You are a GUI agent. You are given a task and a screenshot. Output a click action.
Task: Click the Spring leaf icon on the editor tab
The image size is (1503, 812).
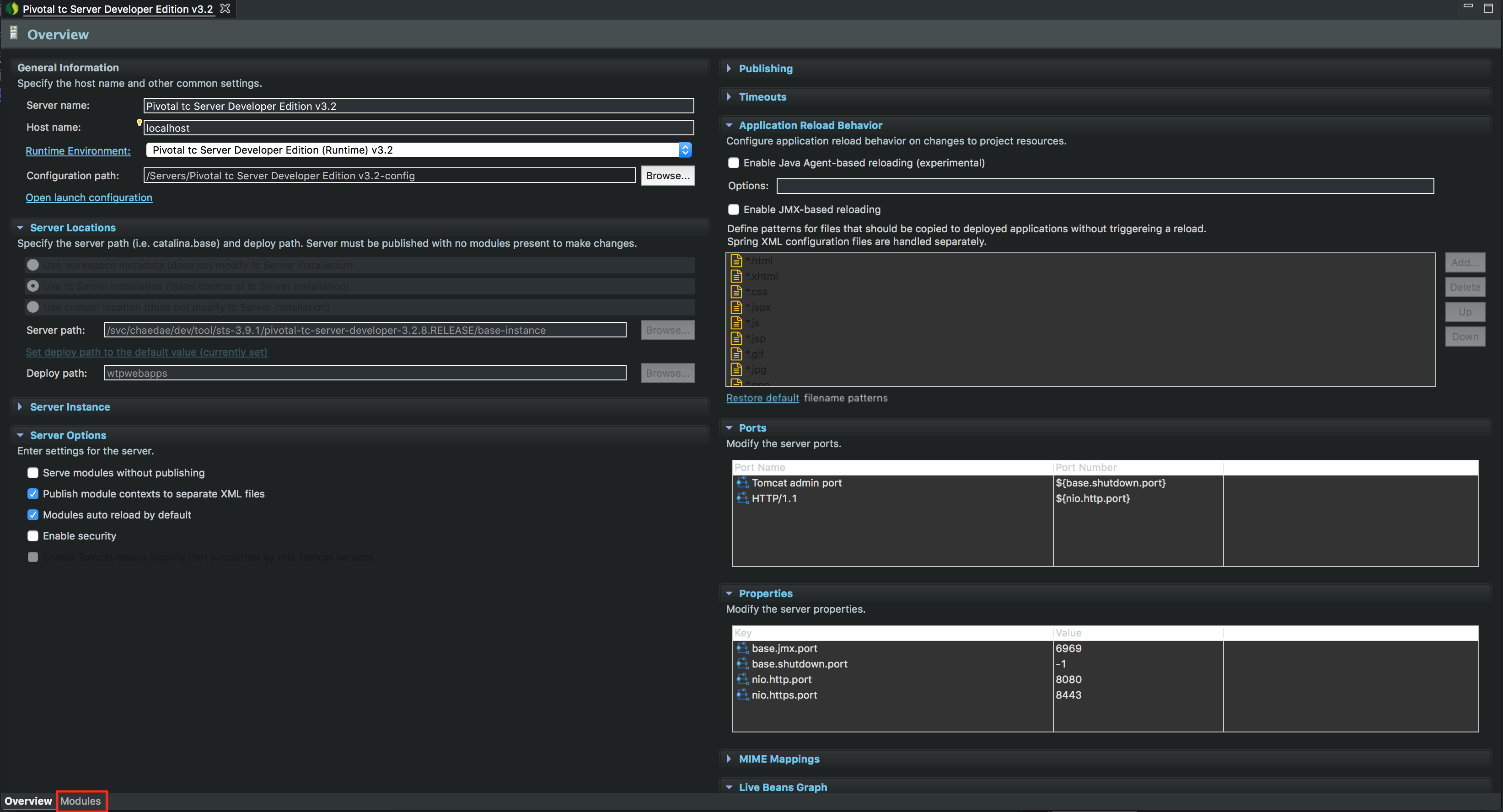coord(12,9)
